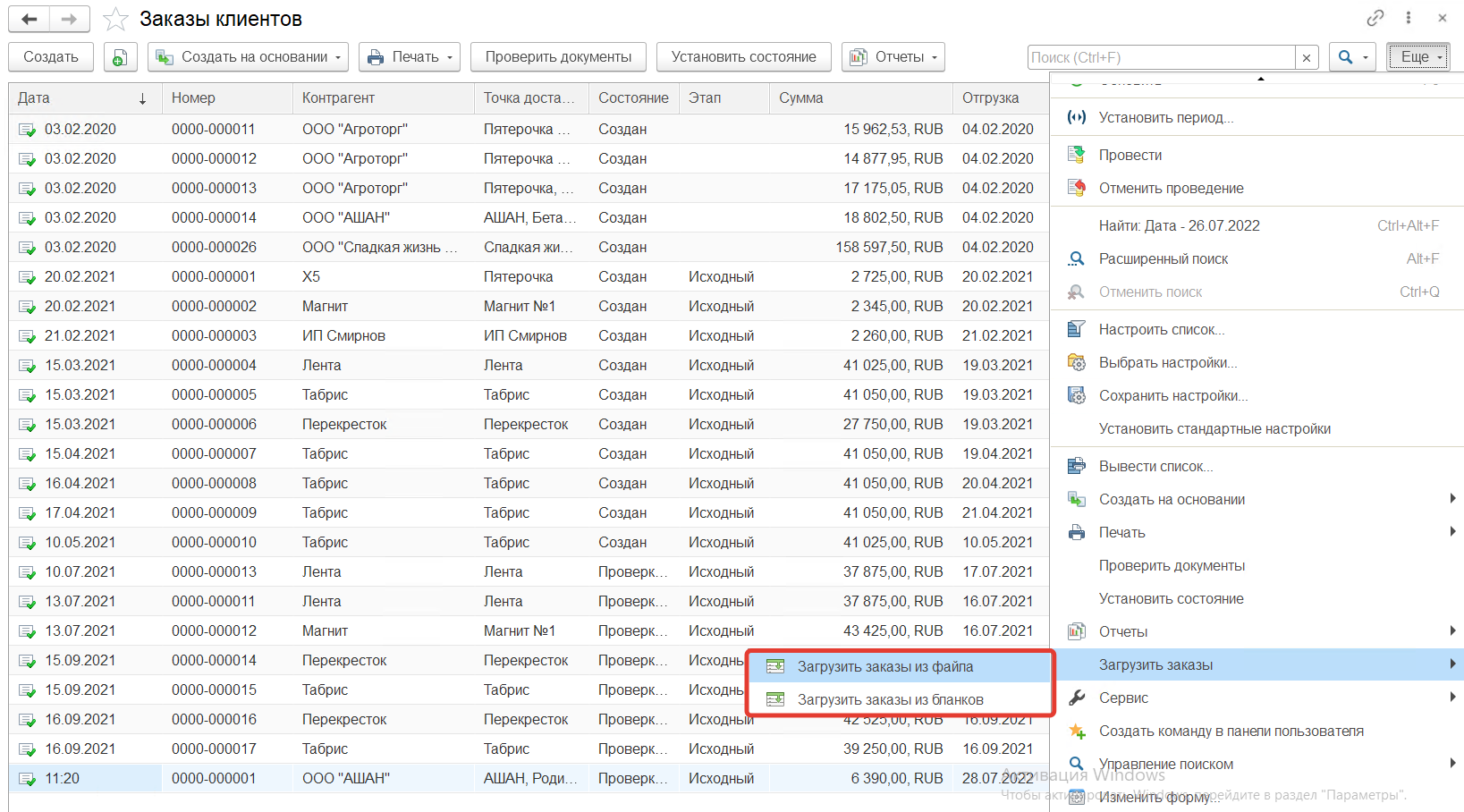The width and height of the screenshot is (1464, 812).
Task: Clear the search field with the x icon
Action: click(1307, 57)
